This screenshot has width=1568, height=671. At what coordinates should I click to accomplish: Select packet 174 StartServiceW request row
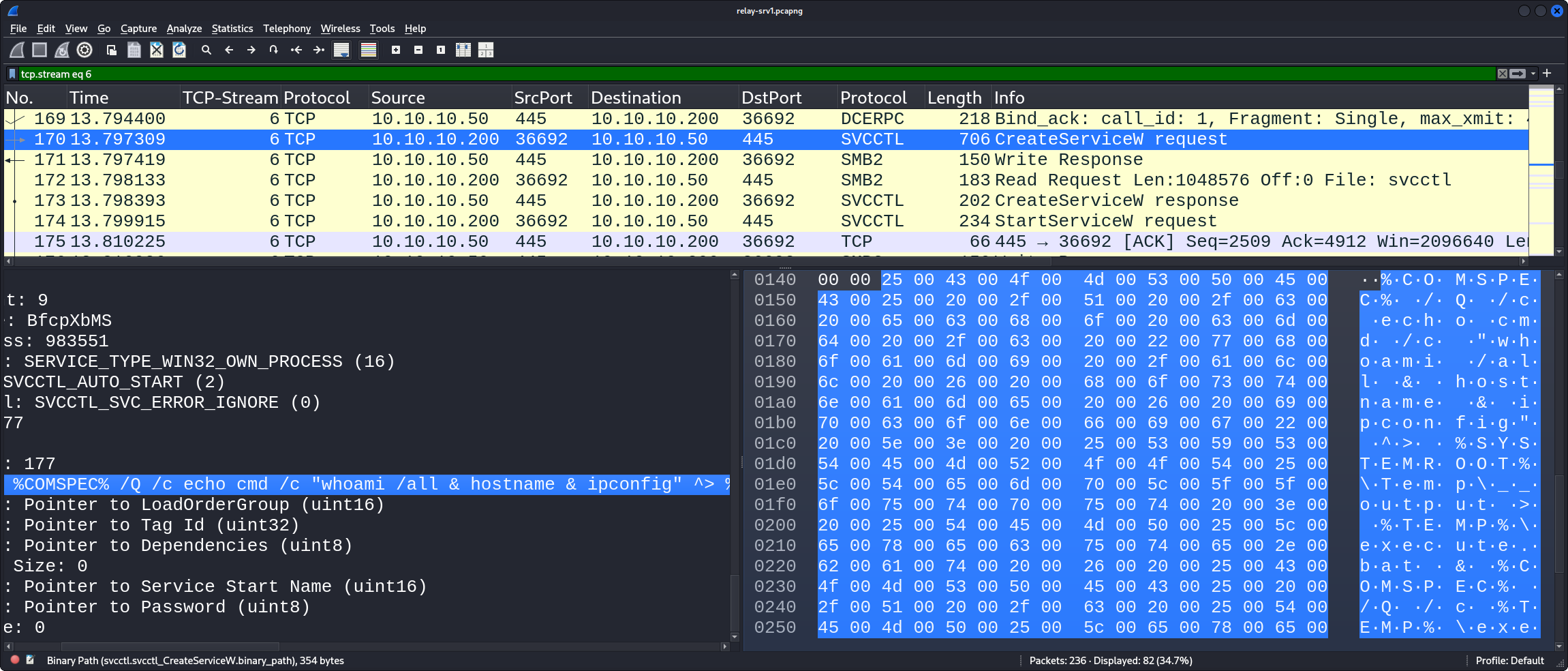point(766,221)
